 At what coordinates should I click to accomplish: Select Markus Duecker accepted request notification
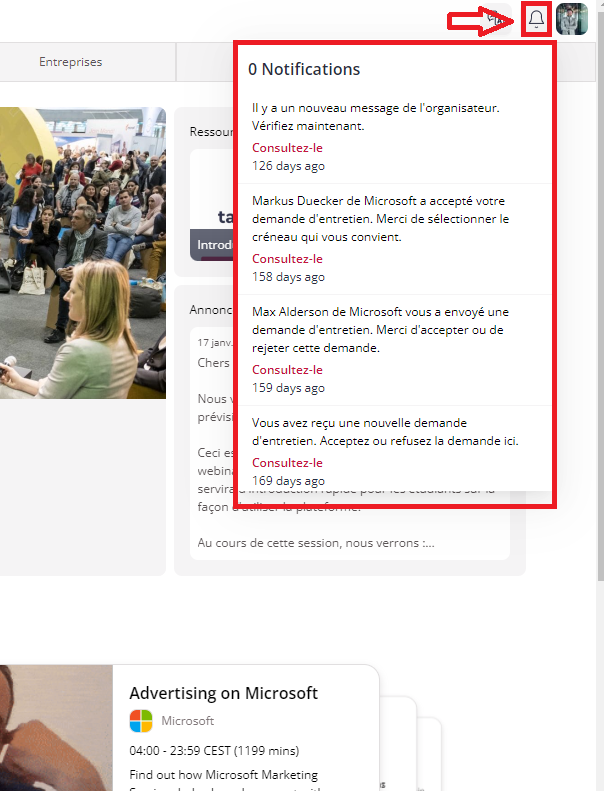pos(380,219)
